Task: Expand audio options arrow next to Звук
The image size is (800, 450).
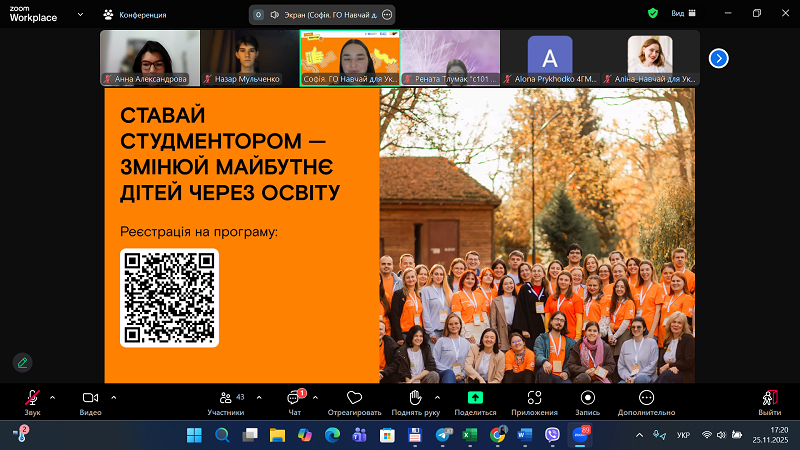Action: pyautogui.click(x=52, y=396)
